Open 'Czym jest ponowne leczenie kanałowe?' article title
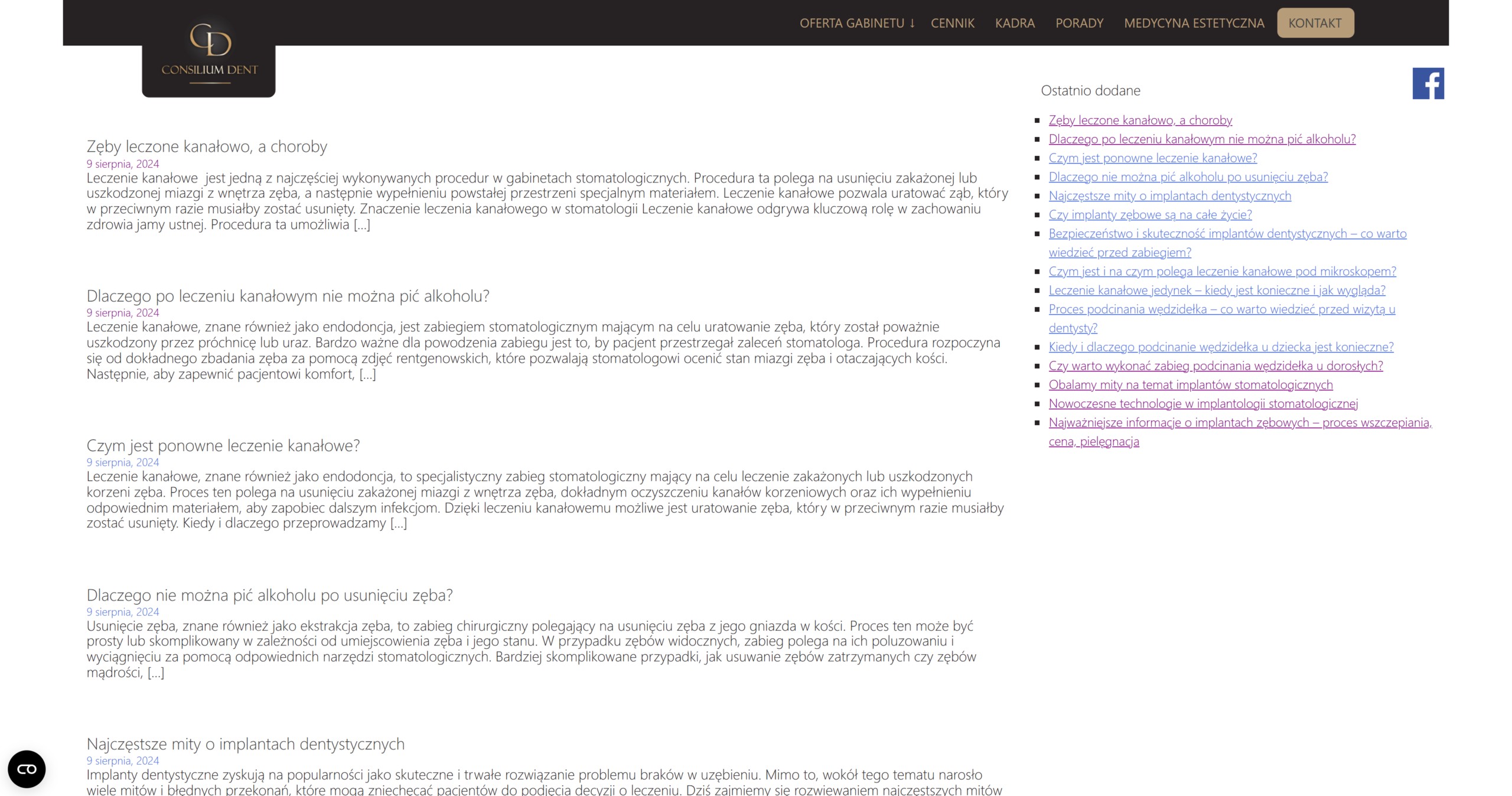 (x=223, y=445)
